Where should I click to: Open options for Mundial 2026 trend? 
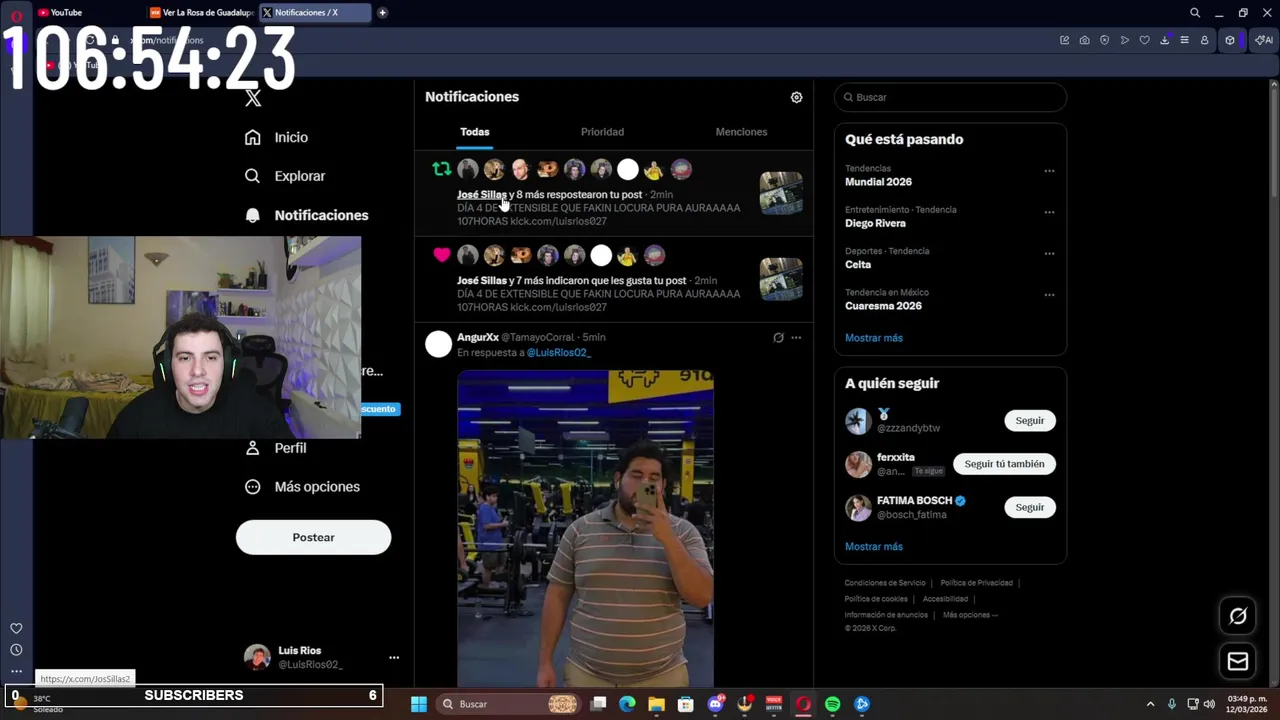point(1049,171)
